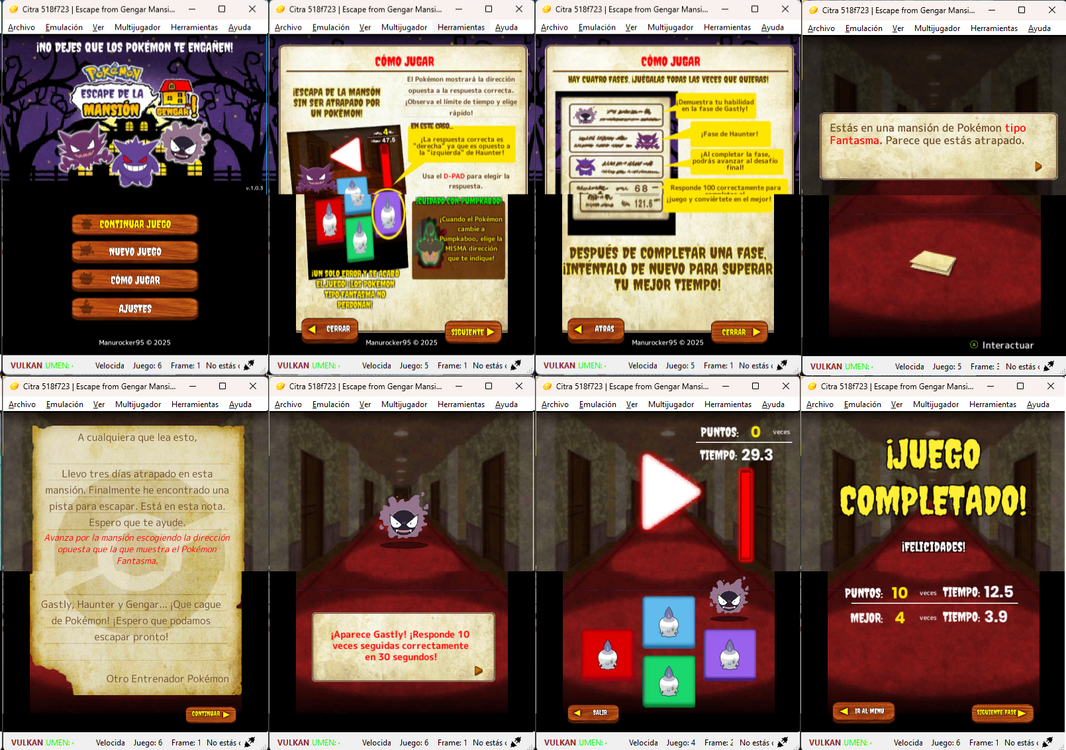Toggle VULKAN in first Cómo Jugar window status bar
1066x750 pixels.
click(x=293, y=365)
